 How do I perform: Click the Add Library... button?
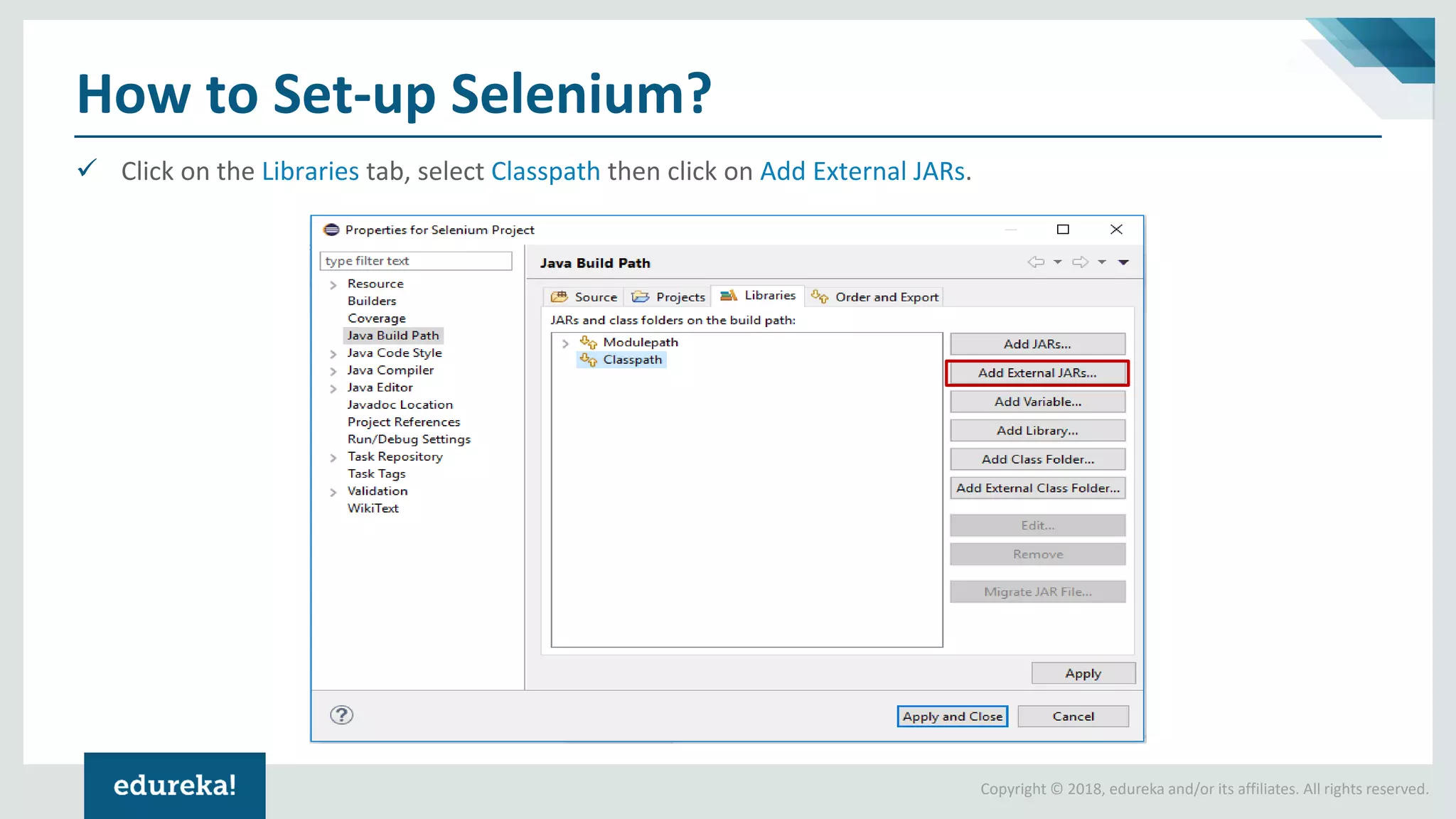1037,431
